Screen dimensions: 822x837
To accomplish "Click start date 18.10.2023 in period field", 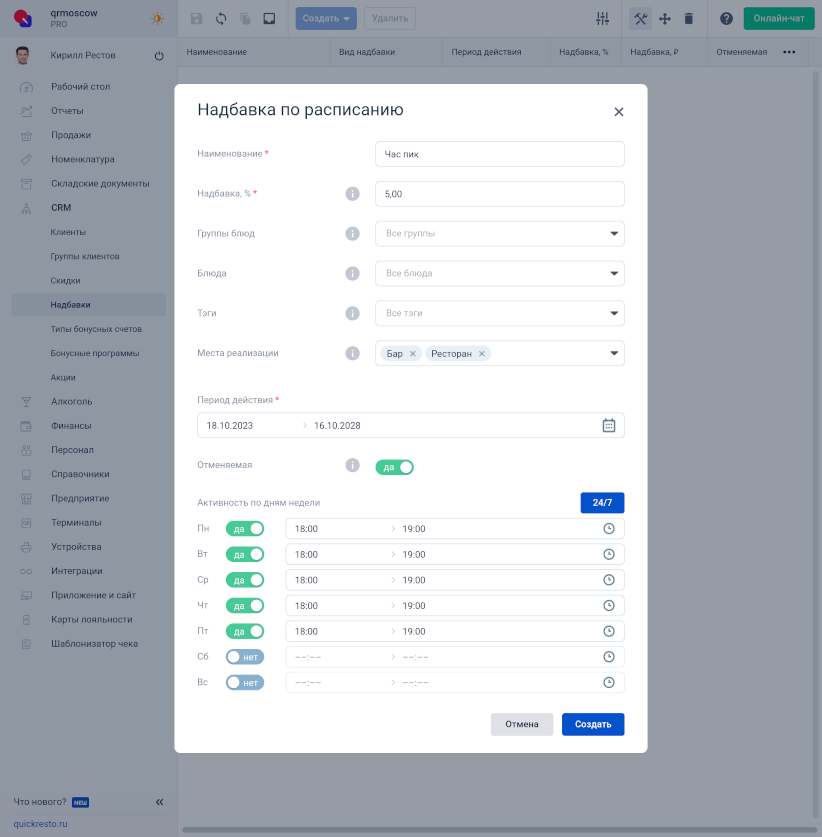I will pos(230,425).
